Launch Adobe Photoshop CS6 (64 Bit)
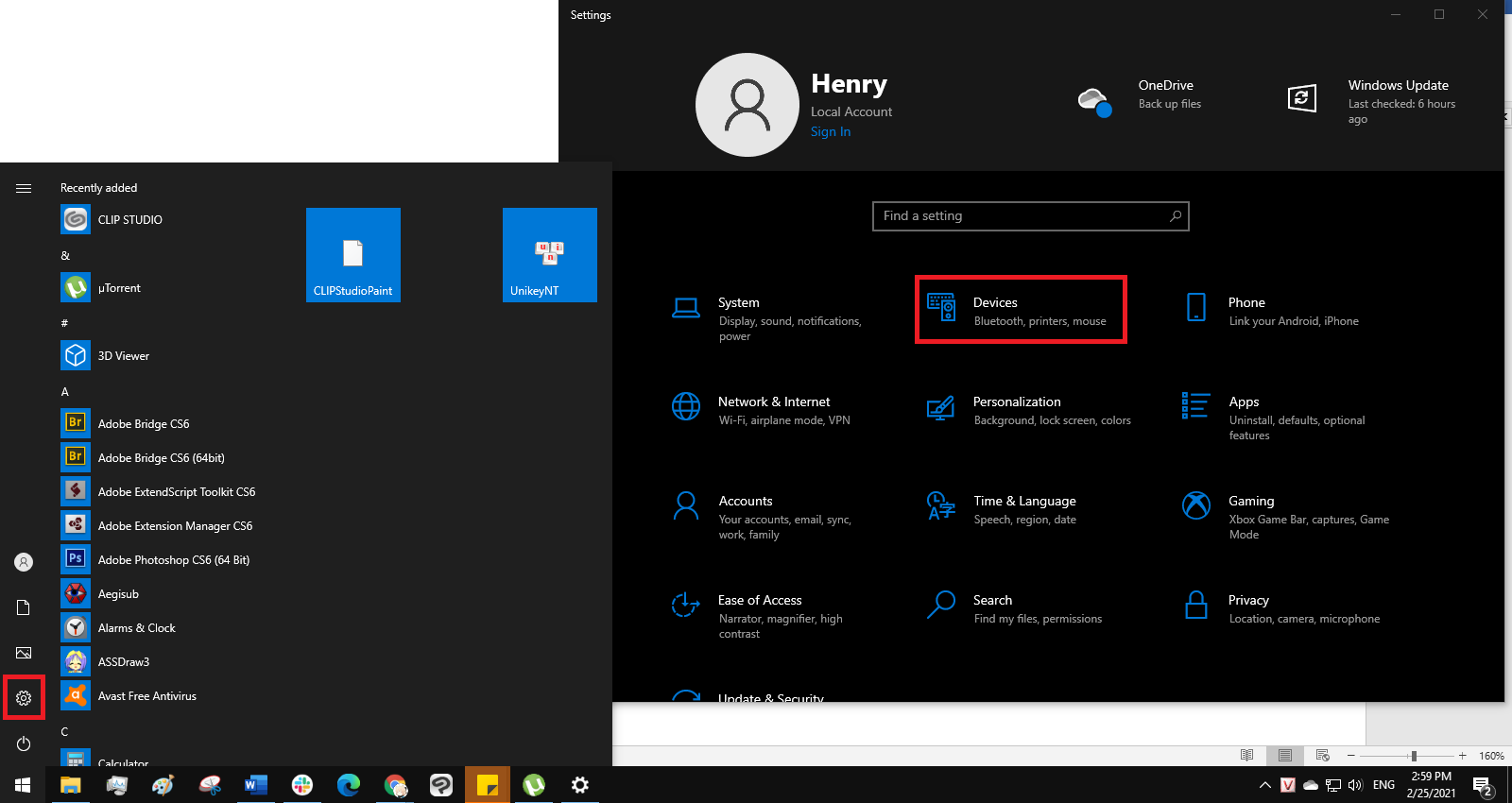The image size is (1512, 803). click(173, 559)
